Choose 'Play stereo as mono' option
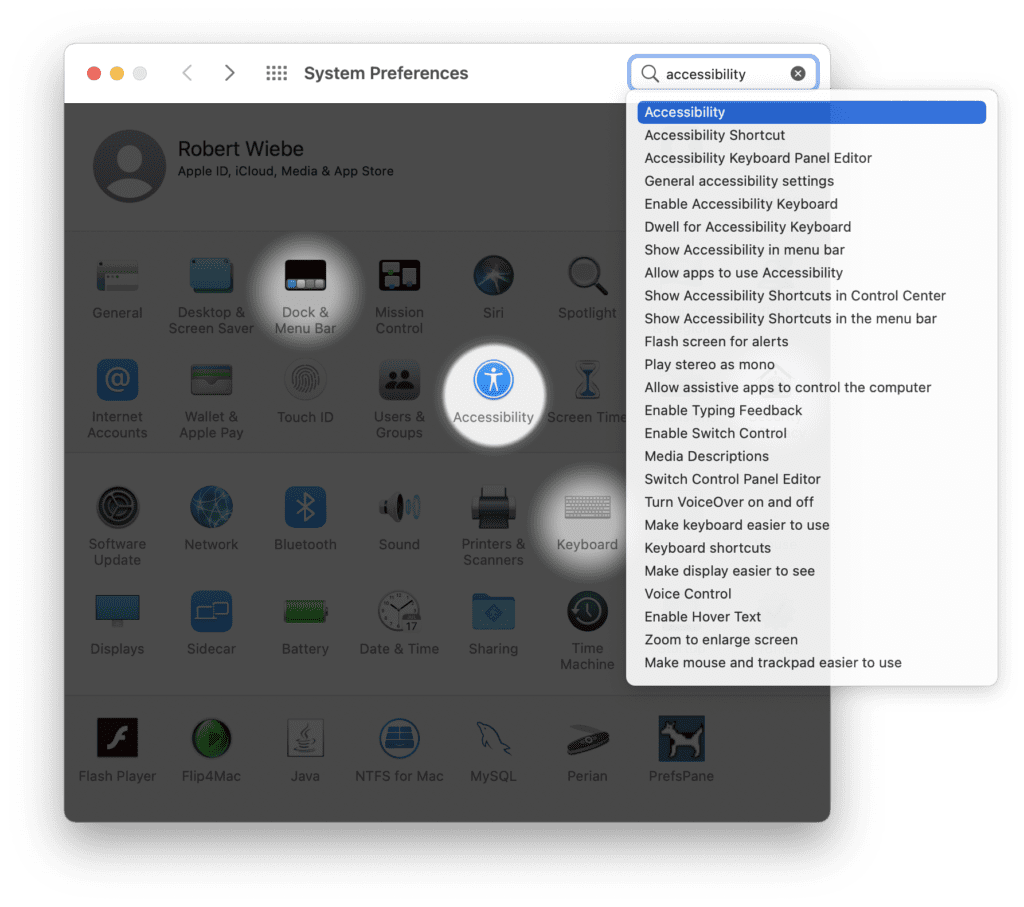Image resolution: width=1024 pixels, height=907 pixels. pos(709,364)
